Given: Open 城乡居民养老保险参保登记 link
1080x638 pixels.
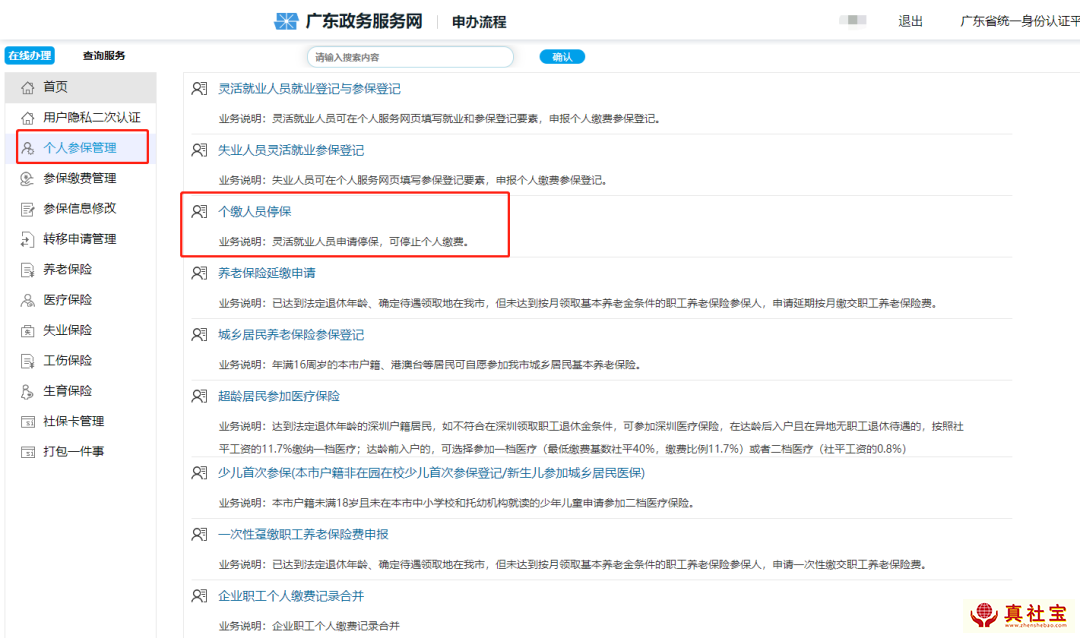Looking at the screenshot, I should 291,335.
